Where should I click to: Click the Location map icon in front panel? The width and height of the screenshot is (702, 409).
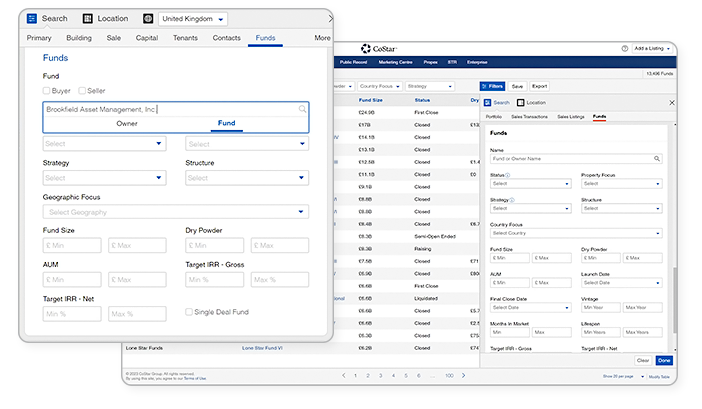[x=88, y=18]
